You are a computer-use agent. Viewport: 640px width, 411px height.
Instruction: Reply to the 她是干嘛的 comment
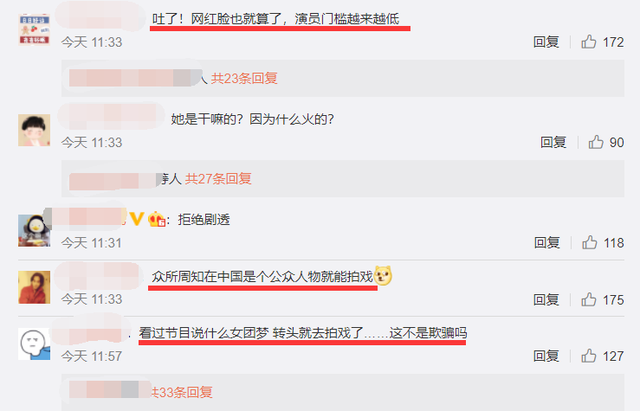point(553,142)
